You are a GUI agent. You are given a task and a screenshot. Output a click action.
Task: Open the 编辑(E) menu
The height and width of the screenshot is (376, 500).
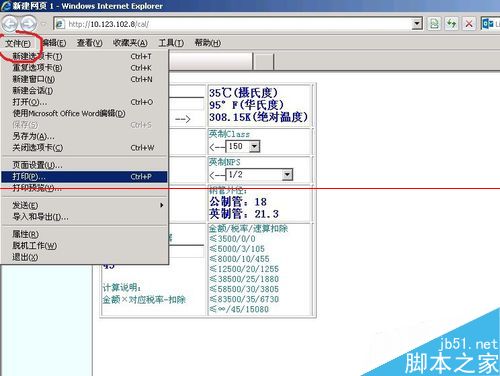[x=54, y=43]
